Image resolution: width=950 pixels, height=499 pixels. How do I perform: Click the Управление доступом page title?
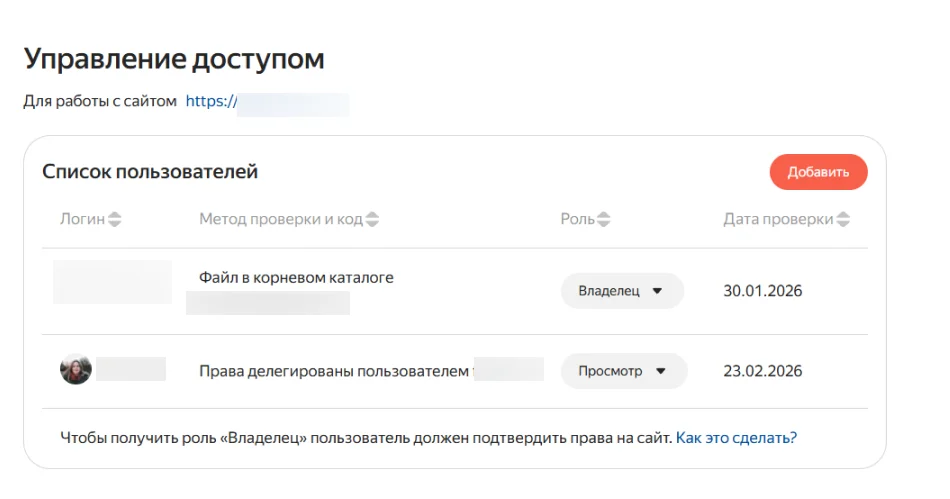(174, 59)
